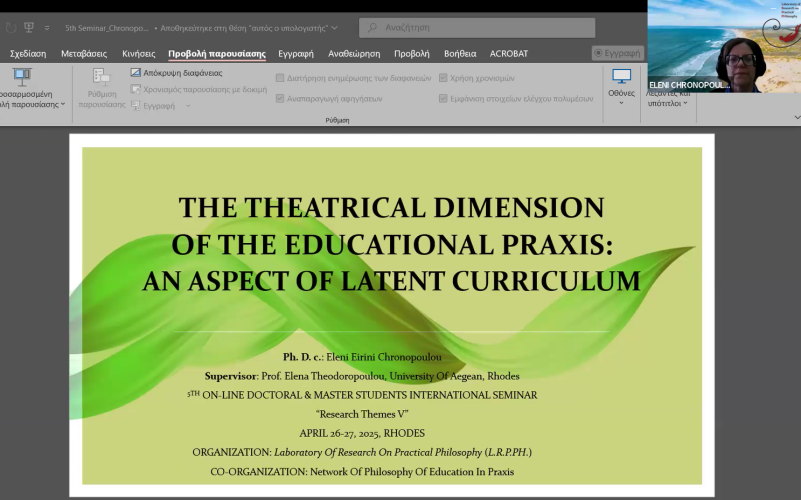Toggle Χρήση χρονισμών checkbox

pos(443,78)
